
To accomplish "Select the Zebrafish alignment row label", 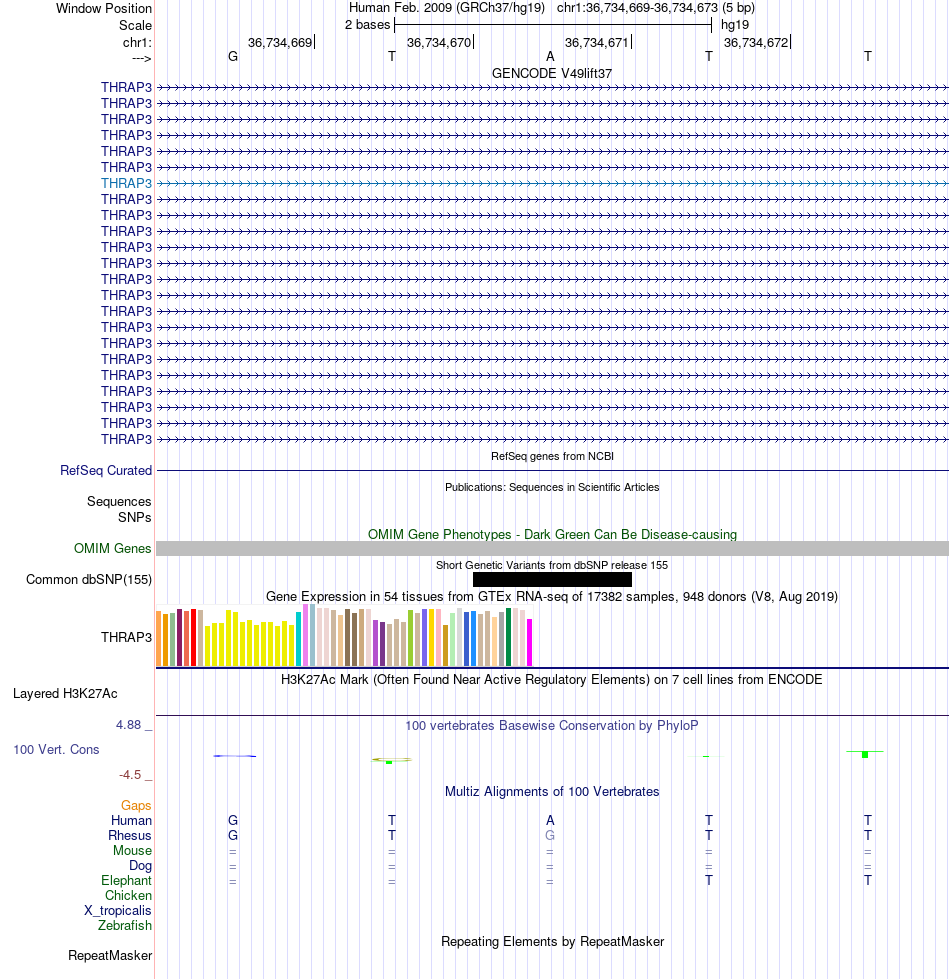I will [125, 925].
